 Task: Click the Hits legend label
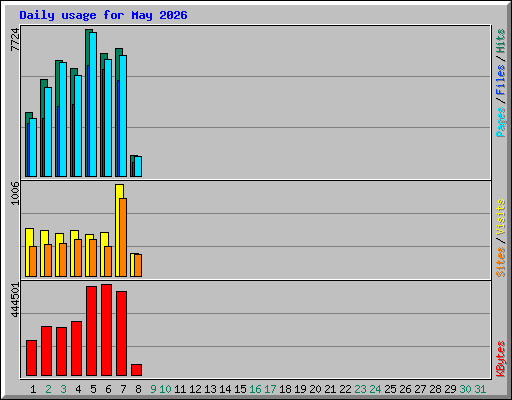coord(500,41)
